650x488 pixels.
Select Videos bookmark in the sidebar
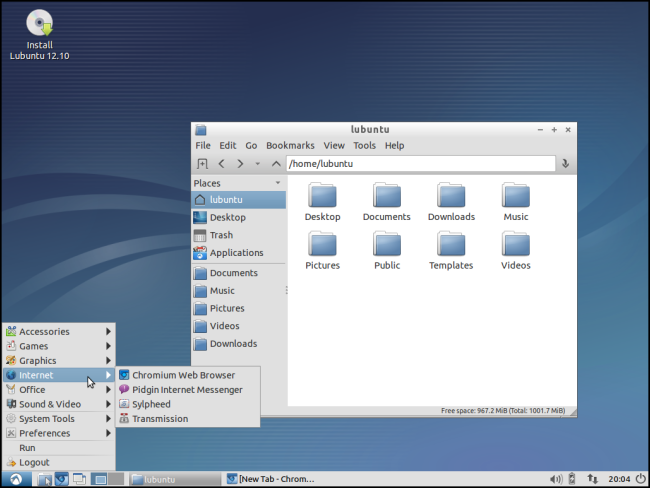pyautogui.click(x=239, y=326)
